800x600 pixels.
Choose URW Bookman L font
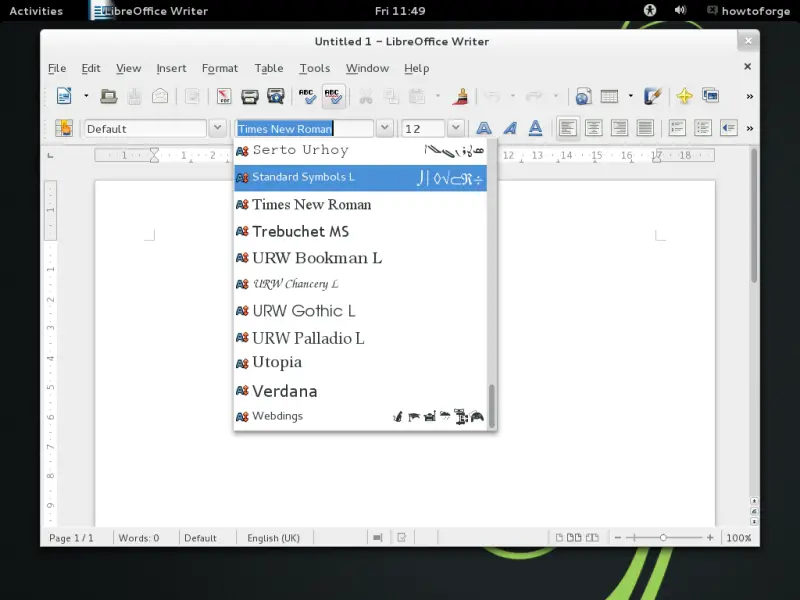360,258
